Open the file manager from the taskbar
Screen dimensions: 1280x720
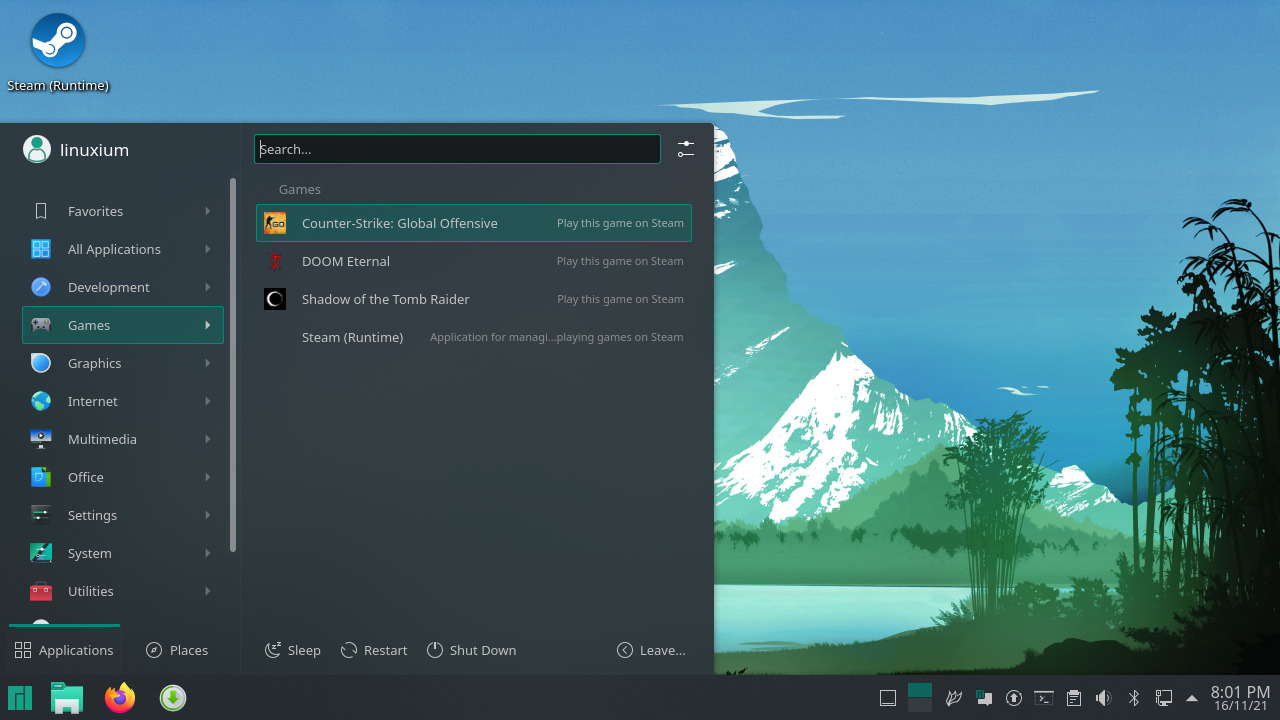pos(67,698)
